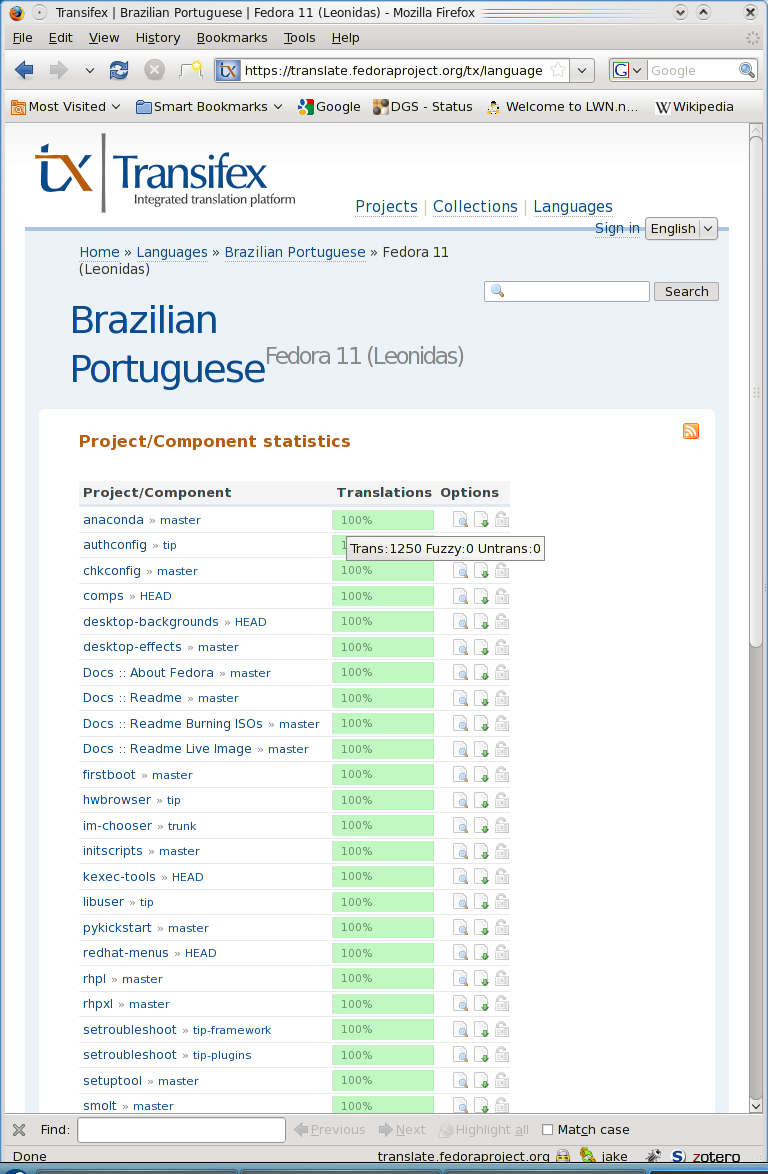Download the anaconda master translation file
The image size is (768, 1174).
click(x=481, y=520)
